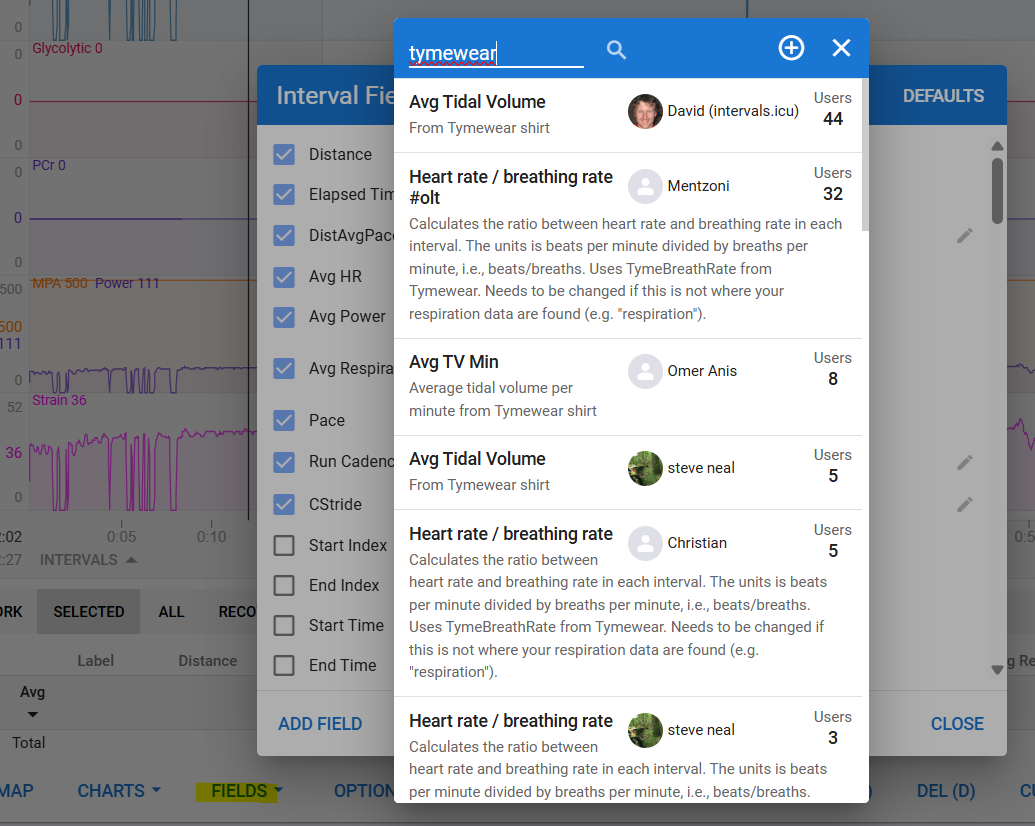Click the magnifier search icon
The image size is (1035, 826).
tap(616, 49)
